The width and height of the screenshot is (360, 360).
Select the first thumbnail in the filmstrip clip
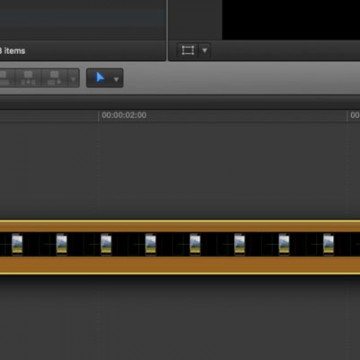coord(17,244)
